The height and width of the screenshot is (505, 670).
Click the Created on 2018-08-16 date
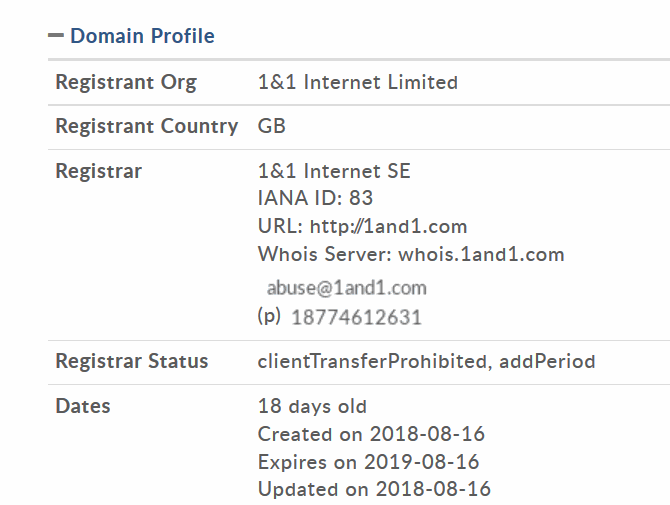pos(371,434)
